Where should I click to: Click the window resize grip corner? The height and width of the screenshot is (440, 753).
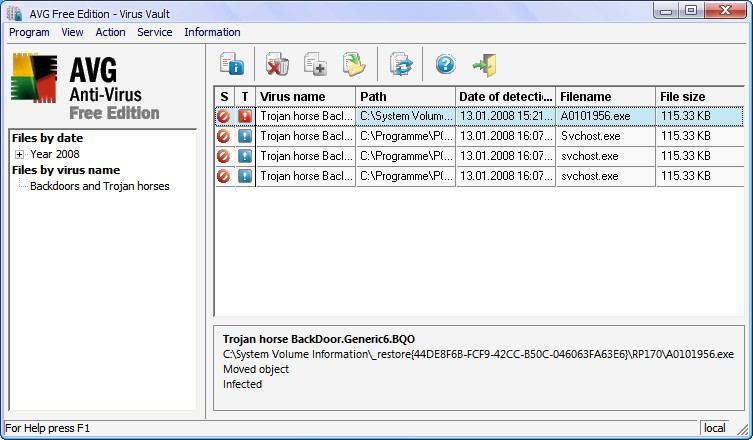point(742,428)
